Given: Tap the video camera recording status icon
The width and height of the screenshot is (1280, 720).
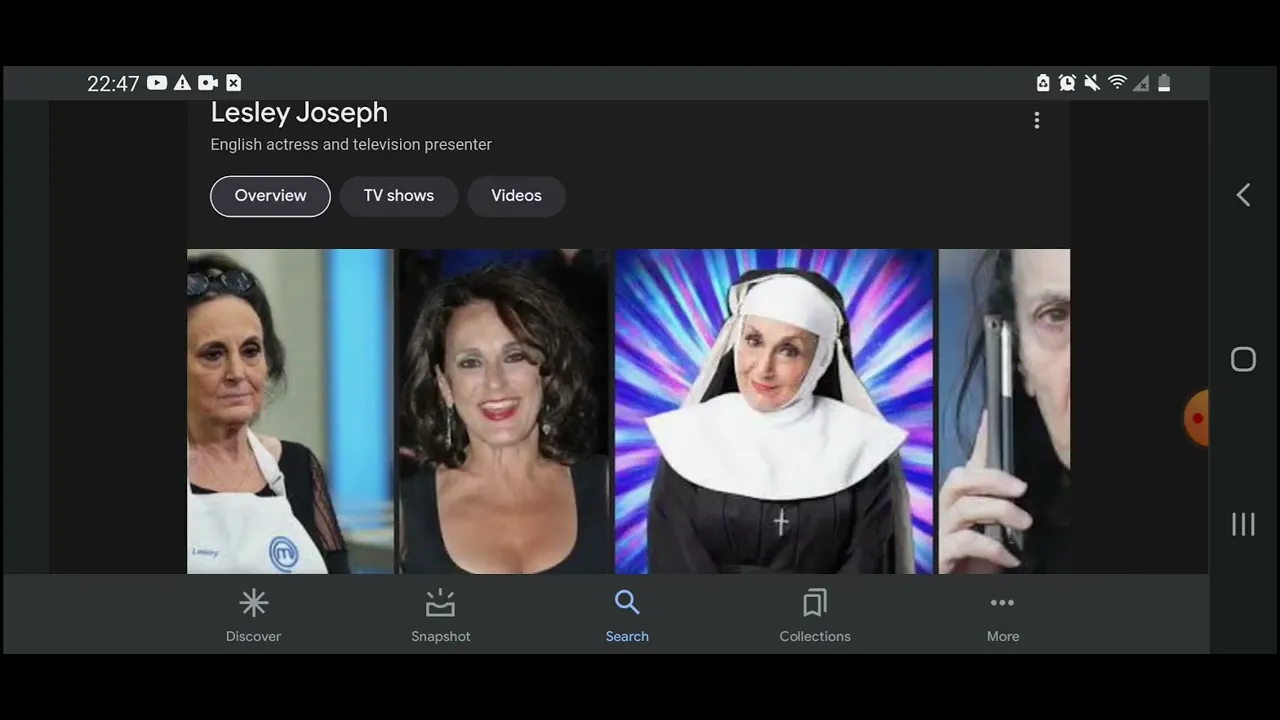Looking at the screenshot, I should [208, 83].
